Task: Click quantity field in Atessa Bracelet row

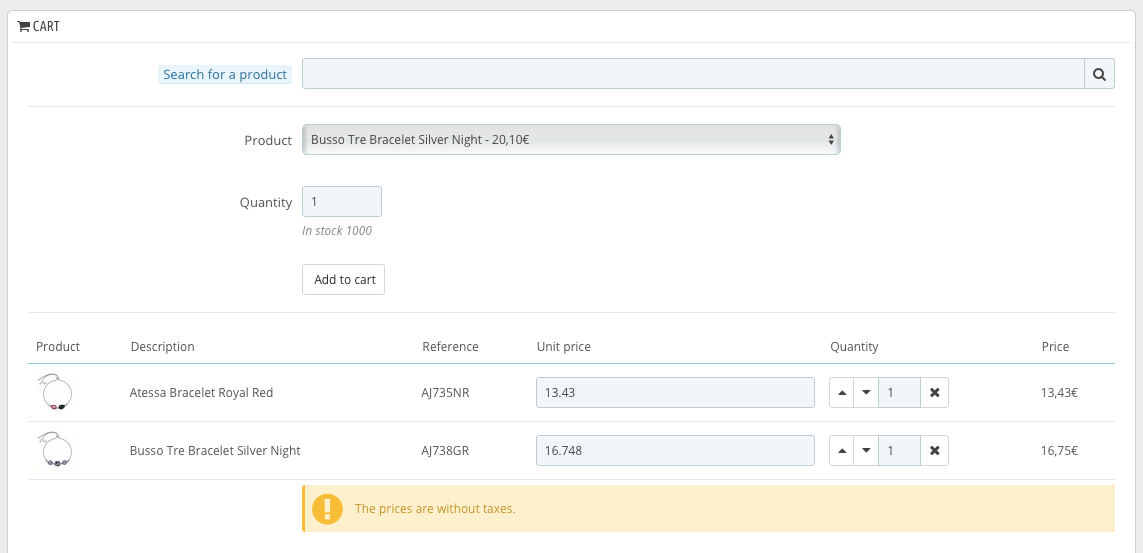Action: (x=898, y=393)
